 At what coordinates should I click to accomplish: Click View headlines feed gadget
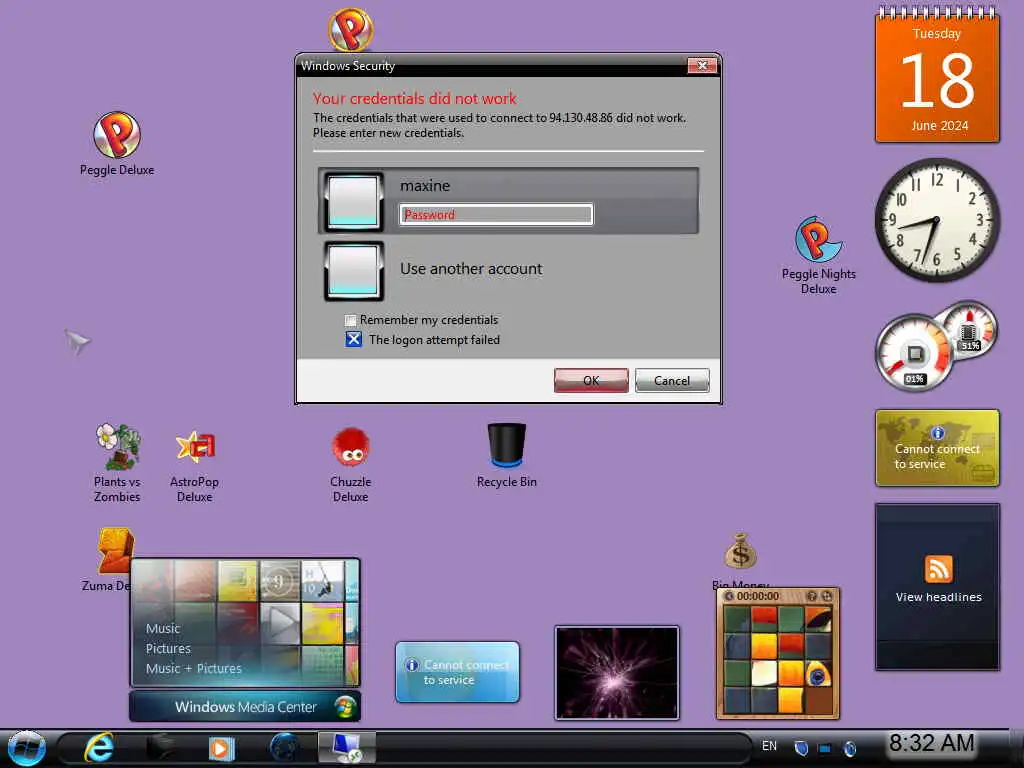click(937, 586)
